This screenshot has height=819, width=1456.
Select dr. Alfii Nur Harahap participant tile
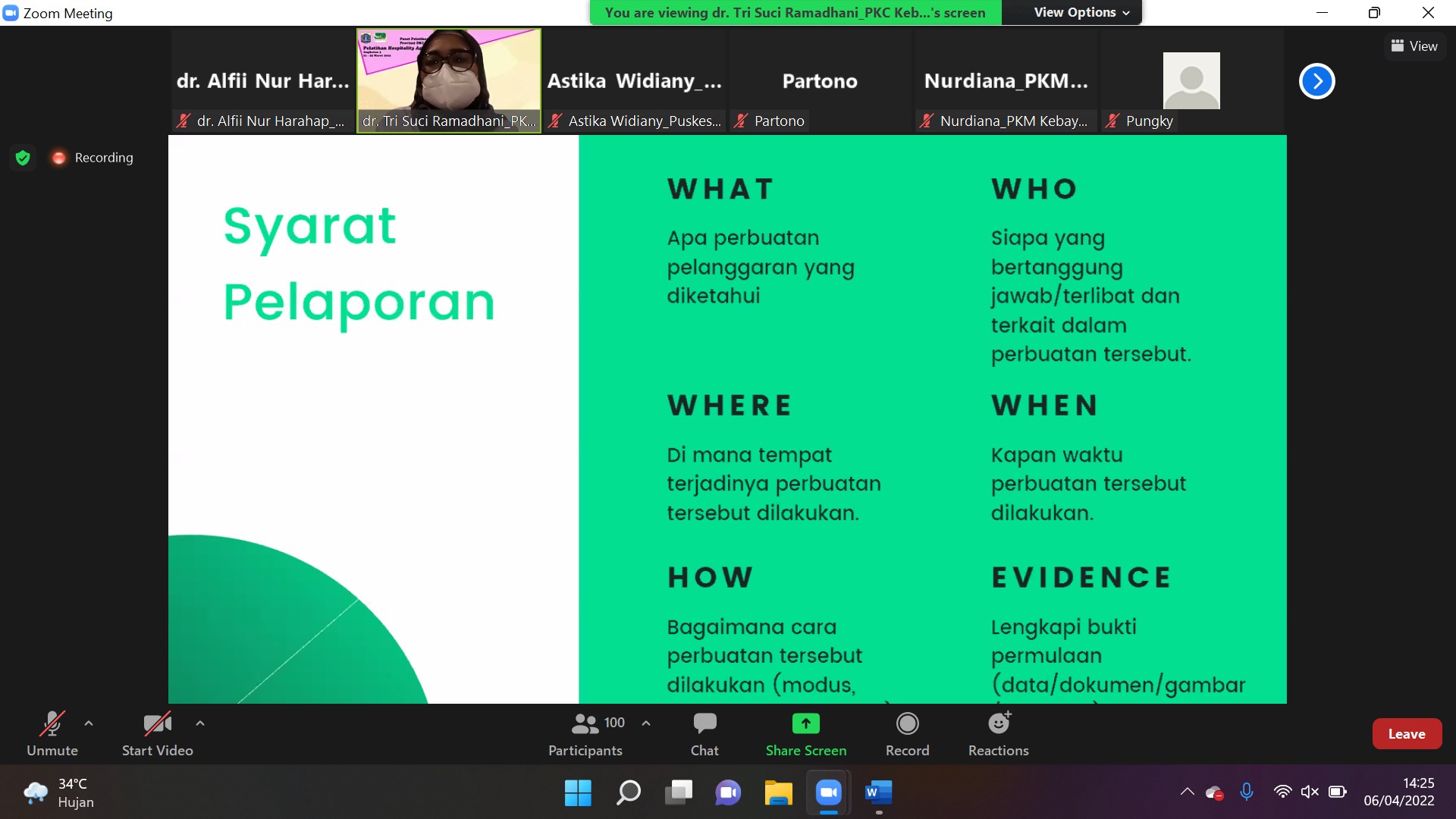pyautogui.click(x=262, y=80)
